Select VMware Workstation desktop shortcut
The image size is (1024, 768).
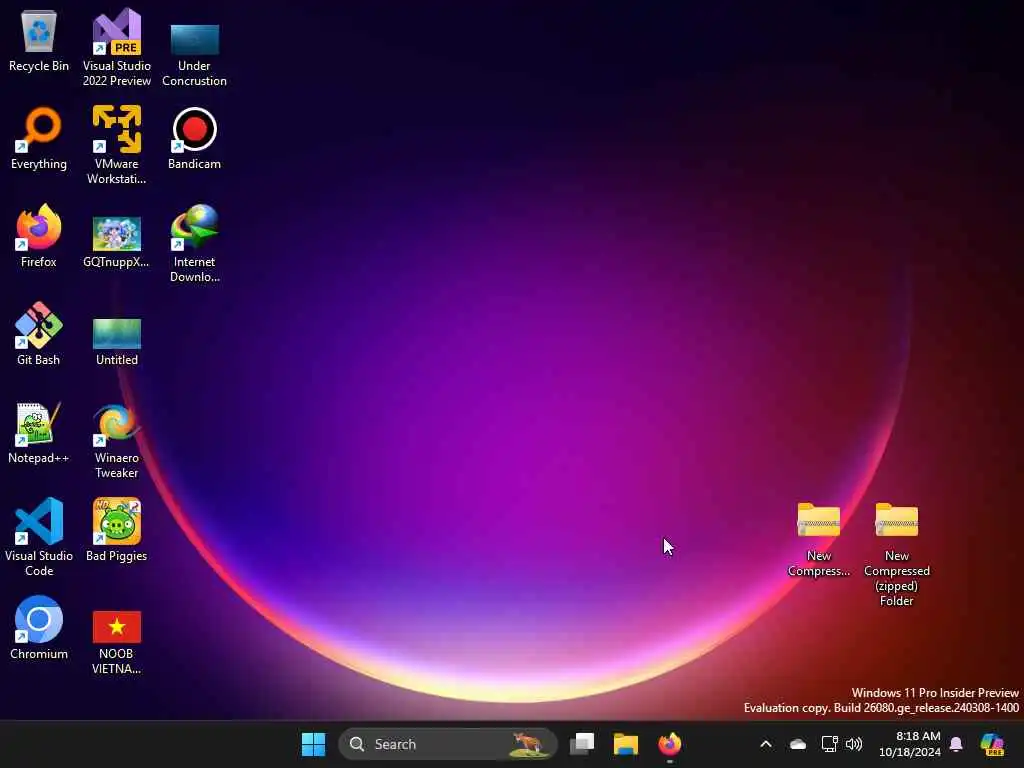click(x=117, y=145)
